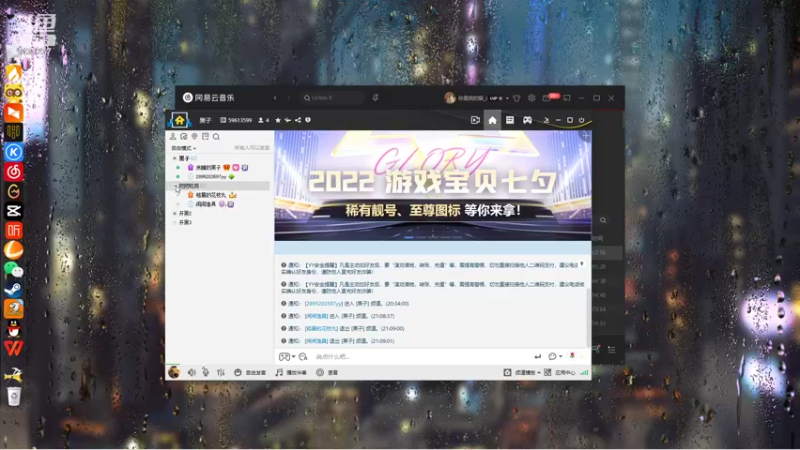Click the record button in bottom bar
The height and width of the screenshot is (450, 800).
coord(327,372)
